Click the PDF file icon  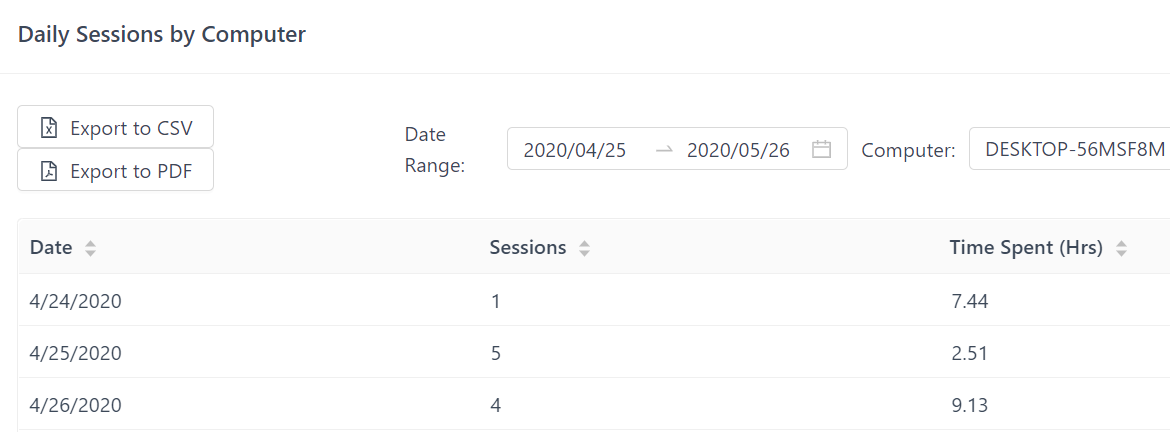[48, 171]
